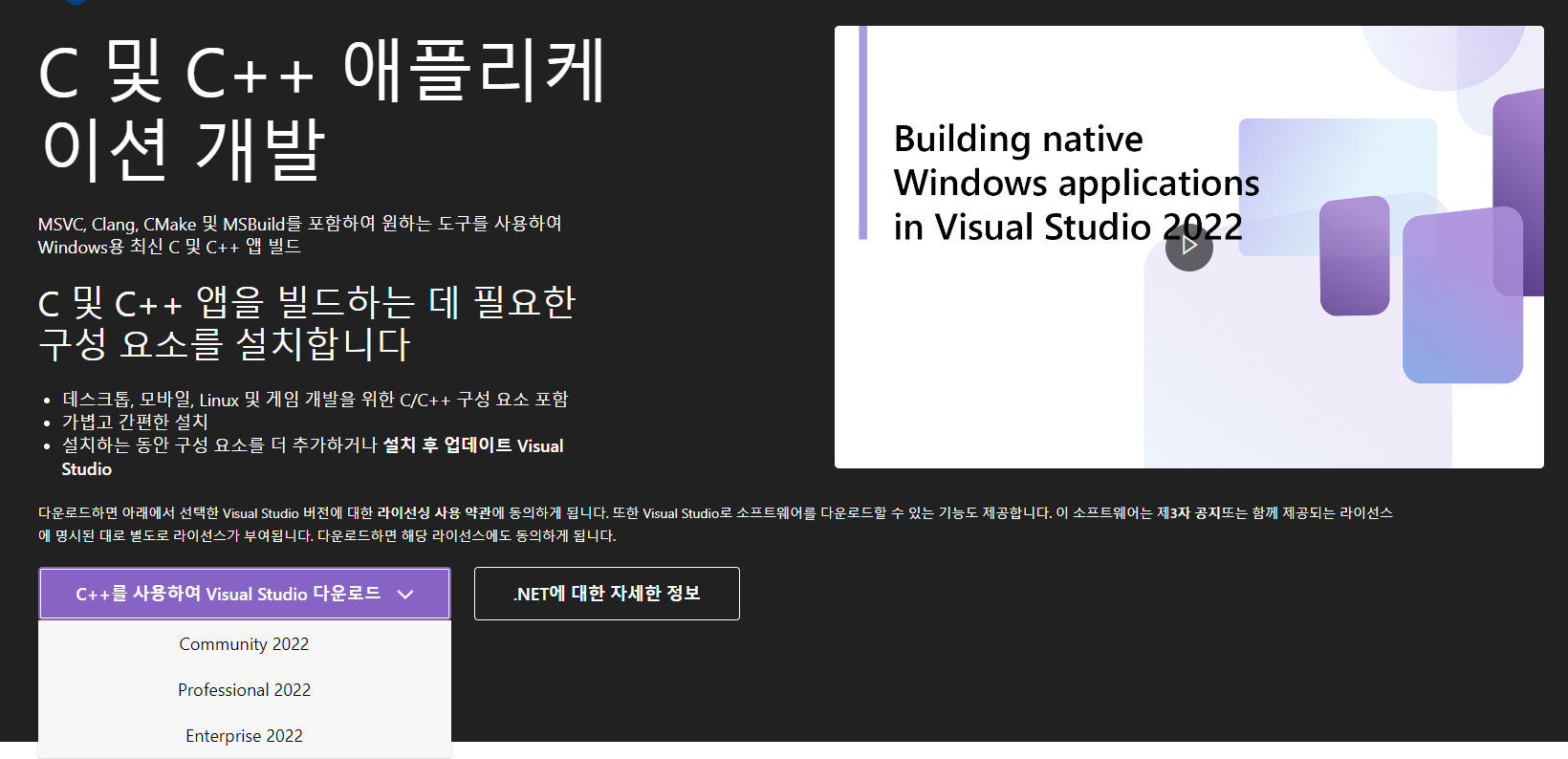
Task: Click the bullet about 데스크톱, 모바일, Linux
Action: [x=315, y=400]
